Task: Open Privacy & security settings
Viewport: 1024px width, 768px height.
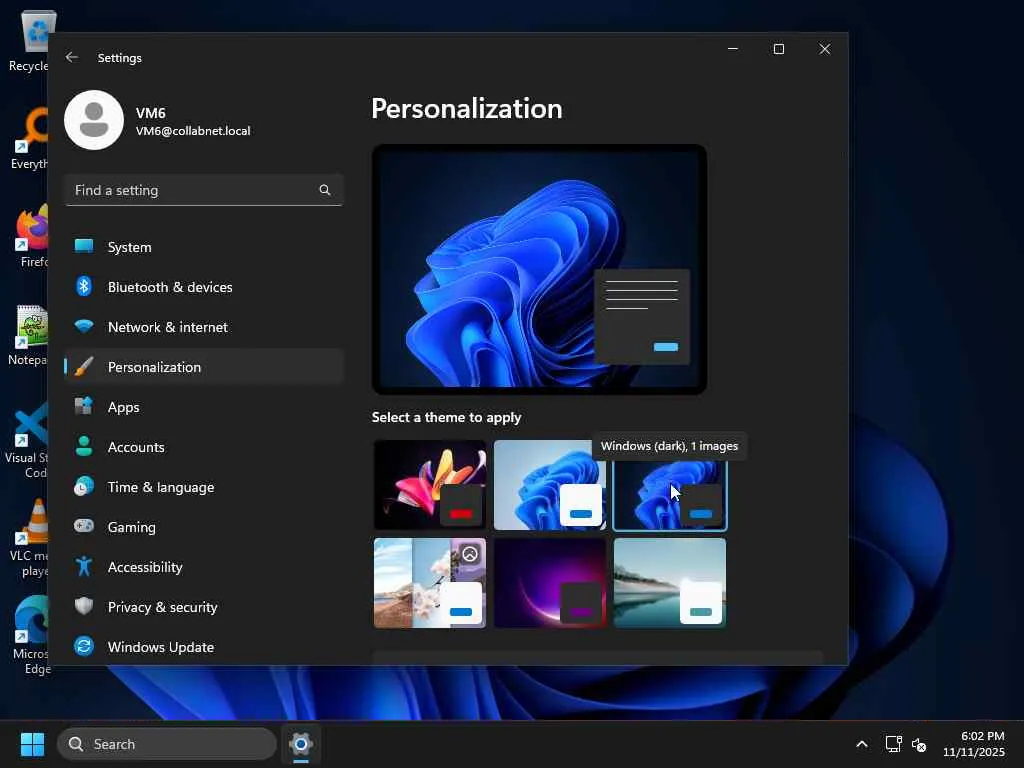Action: tap(204, 607)
